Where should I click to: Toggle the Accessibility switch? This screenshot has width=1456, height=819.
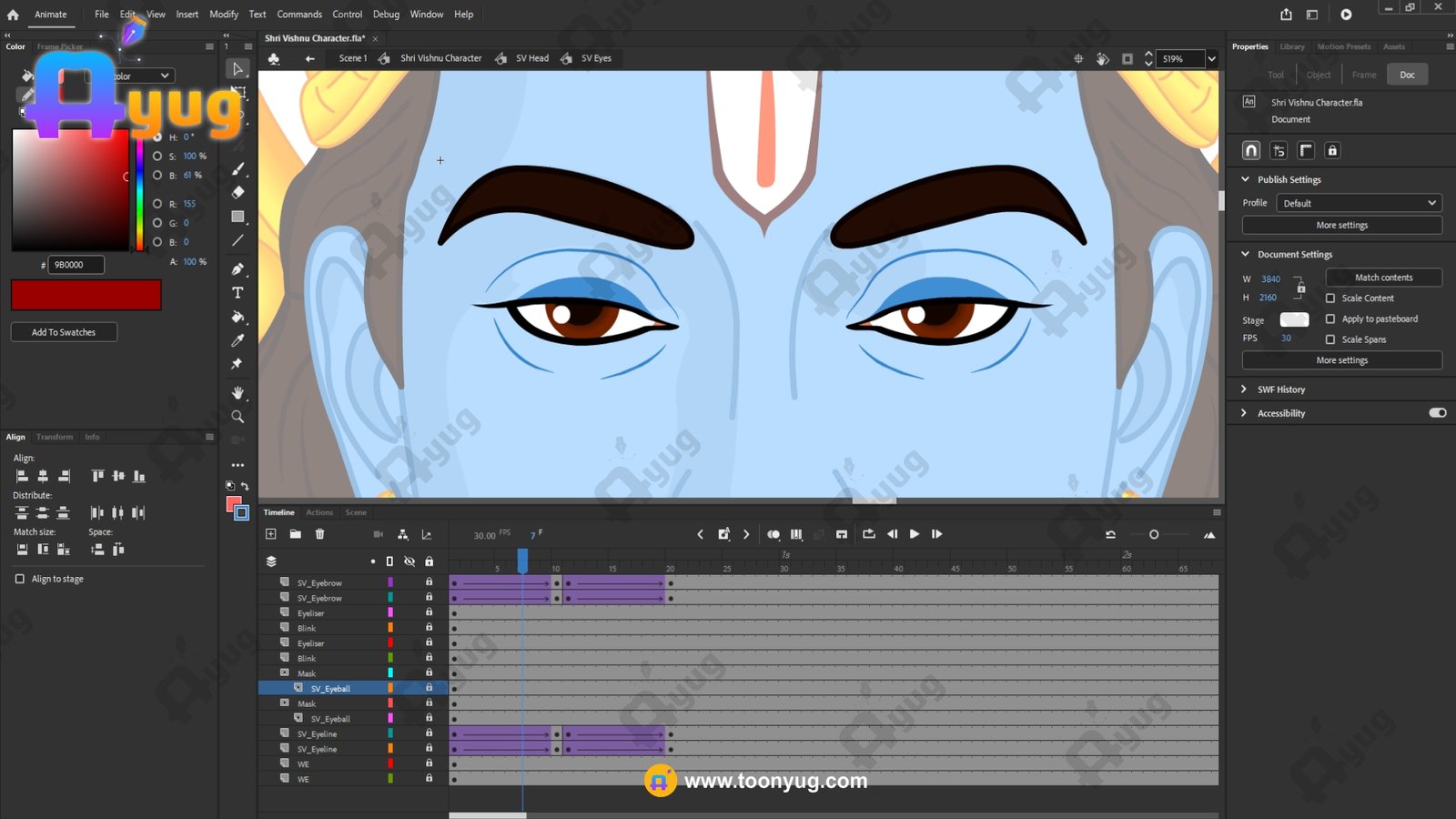[1438, 413]
